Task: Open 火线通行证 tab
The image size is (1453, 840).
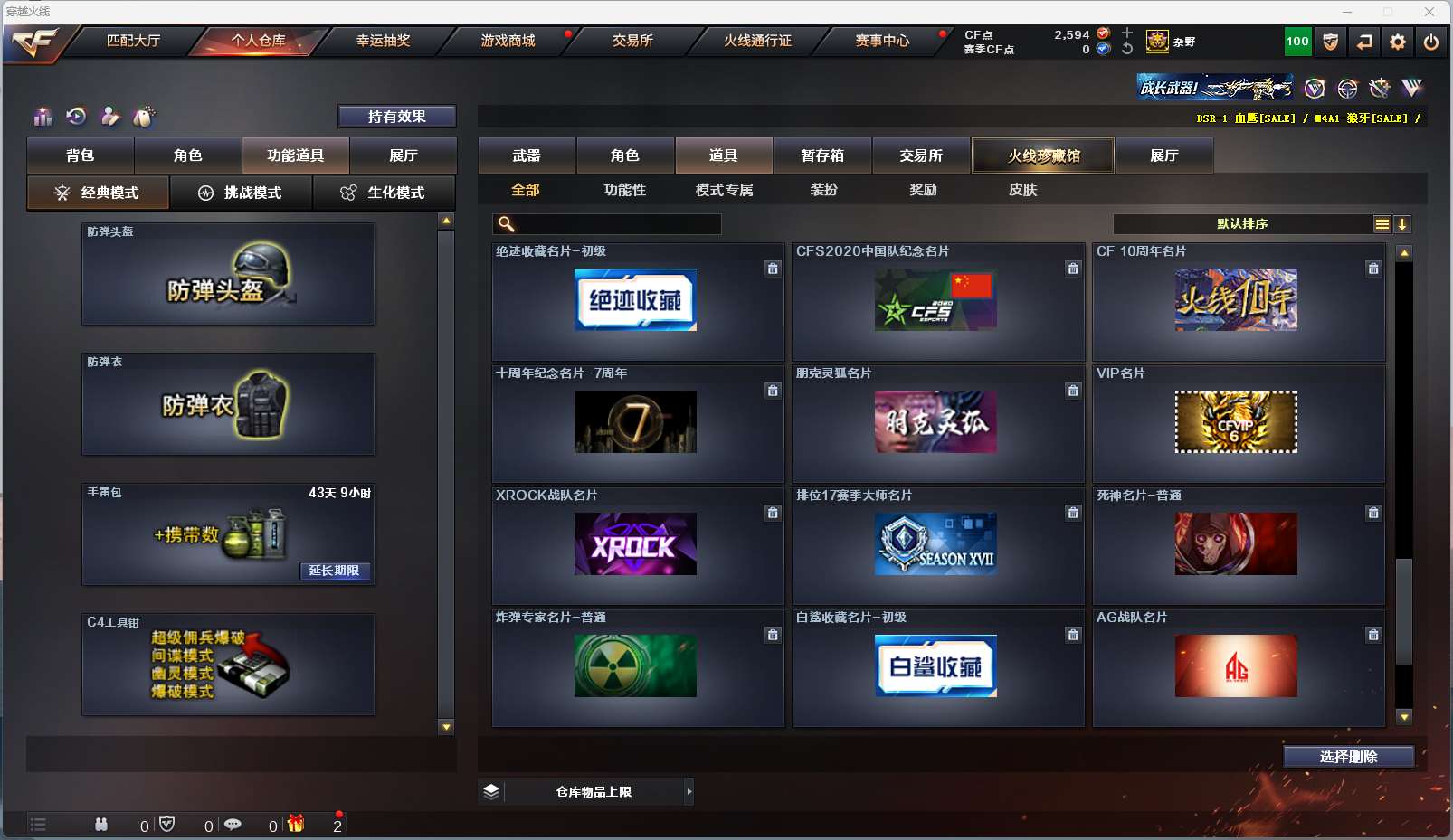Action: (757, 41)
